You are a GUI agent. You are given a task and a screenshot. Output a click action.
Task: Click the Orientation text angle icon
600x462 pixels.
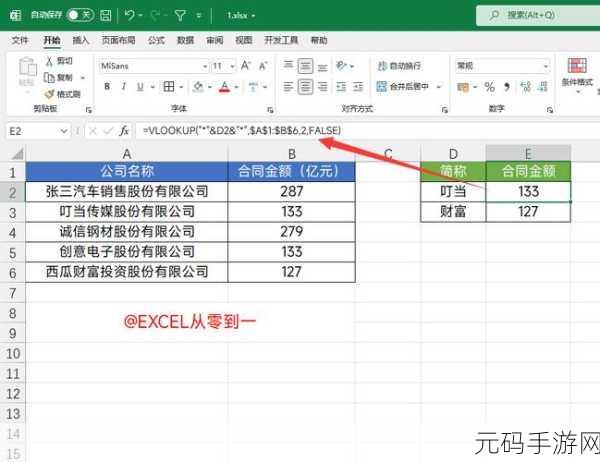click(341, 65)
